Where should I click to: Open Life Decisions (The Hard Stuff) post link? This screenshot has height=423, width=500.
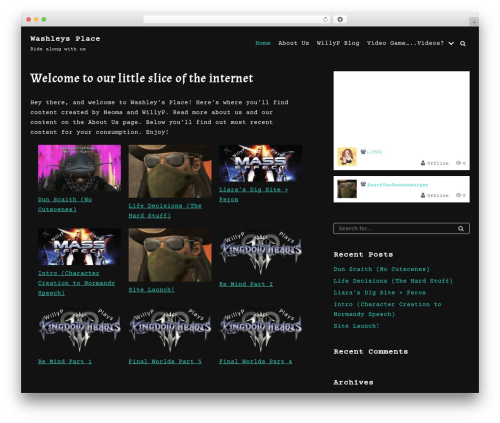tap(165, 211)
